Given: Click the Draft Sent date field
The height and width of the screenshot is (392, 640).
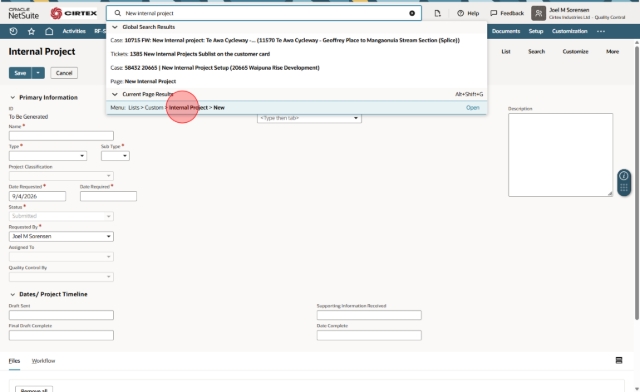Looking at the screenshot, I should [61, 315].
